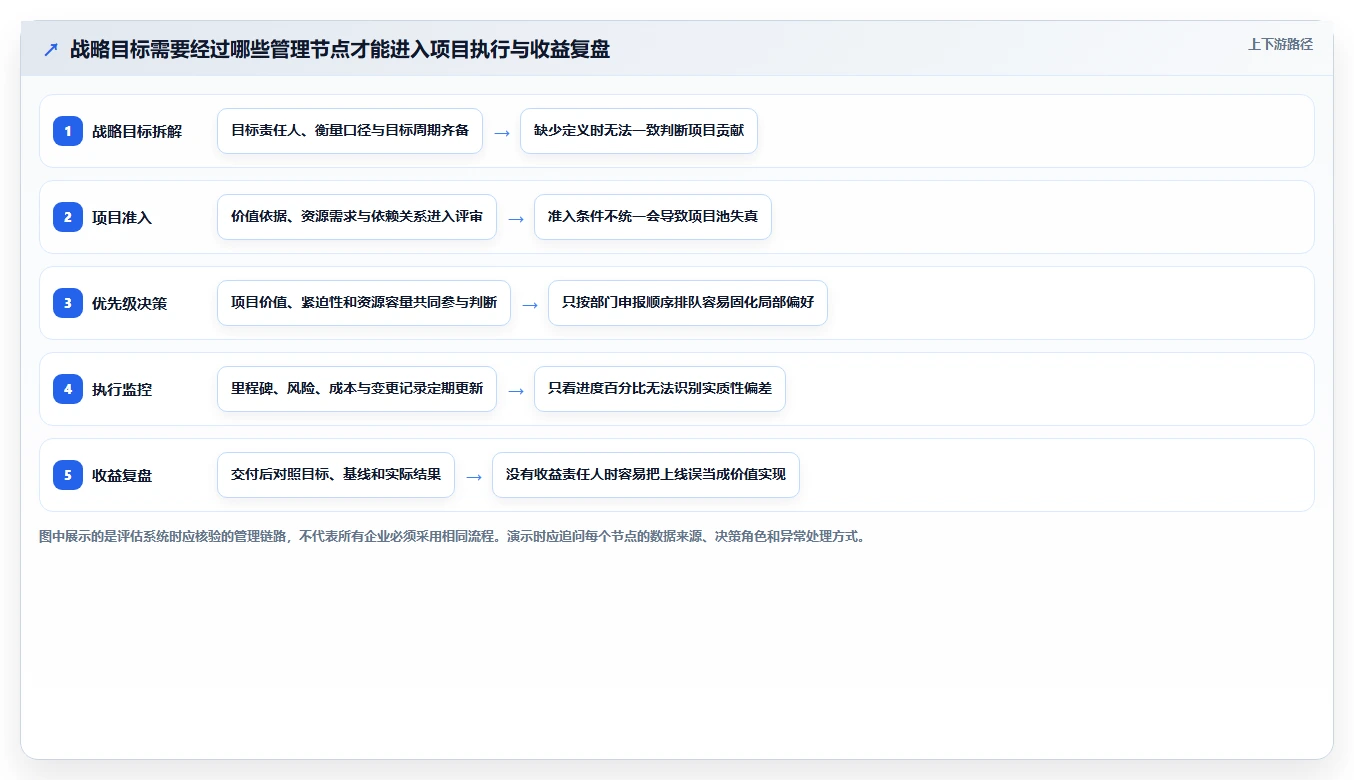Select step badge 4 for 执行监控
The image size is (1354, 780).
coord(68,388)
